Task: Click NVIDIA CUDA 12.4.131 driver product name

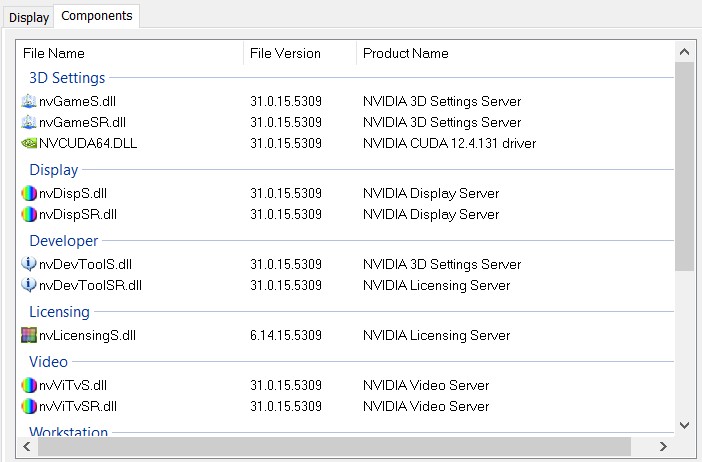Action: click(x=449, y=143)
